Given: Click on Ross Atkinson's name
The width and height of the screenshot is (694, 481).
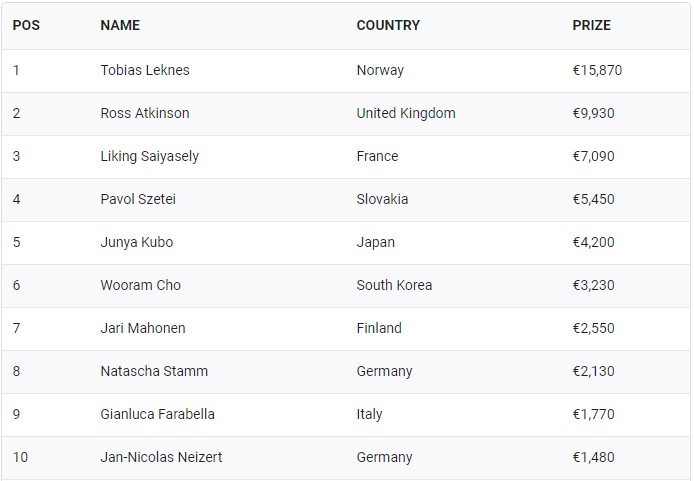Looking at the screenshot, I should coord(145,114).
